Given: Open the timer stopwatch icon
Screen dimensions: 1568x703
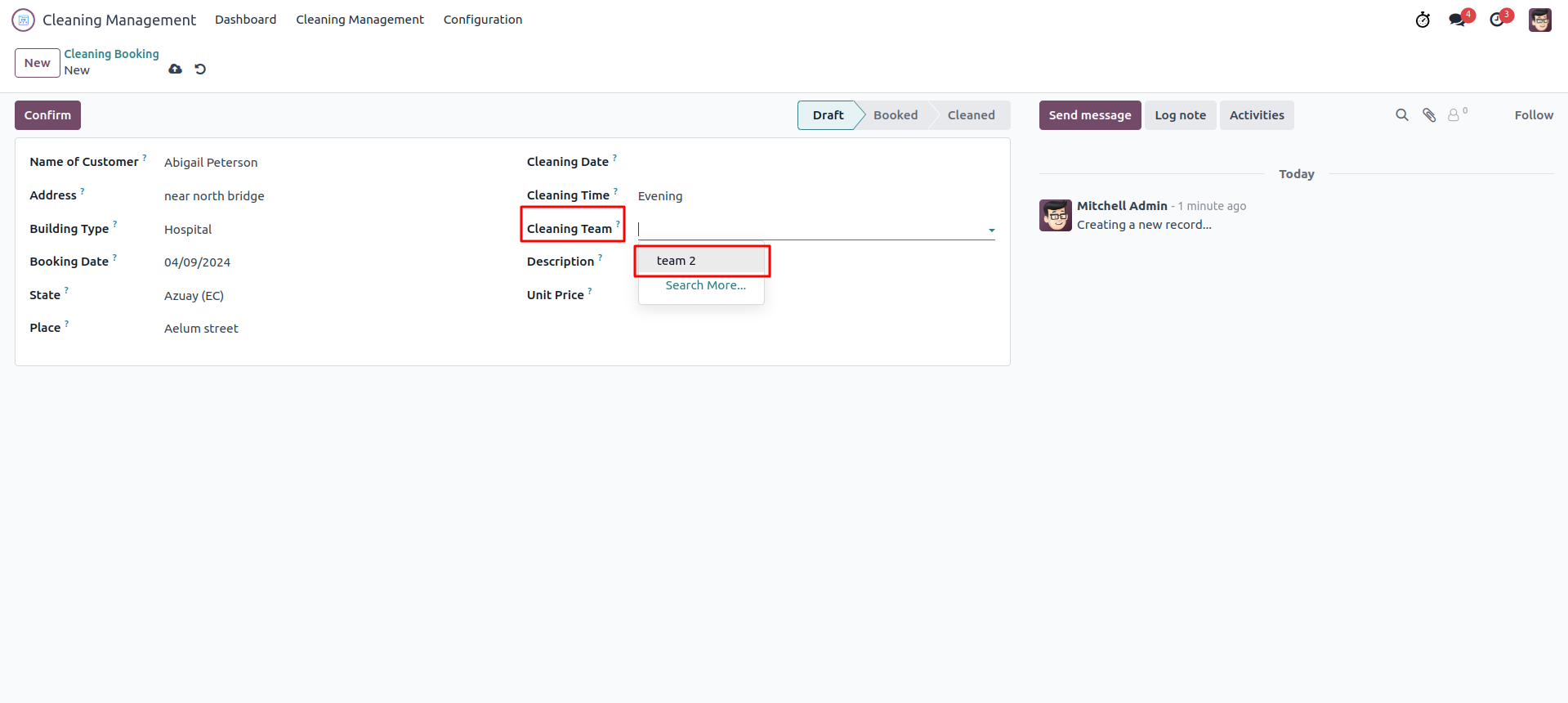Looking at the screenshot, I should click(x=1423, y=20).
